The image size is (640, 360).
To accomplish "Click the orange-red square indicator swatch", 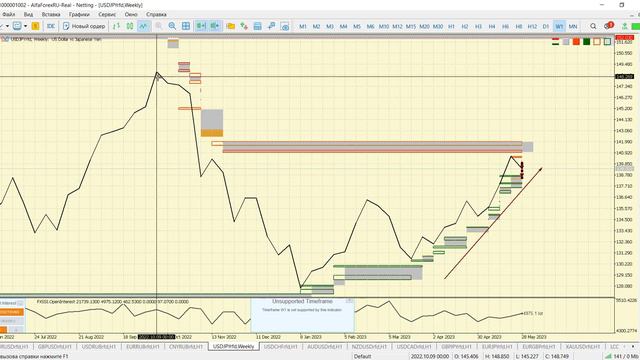I will 576,42.
